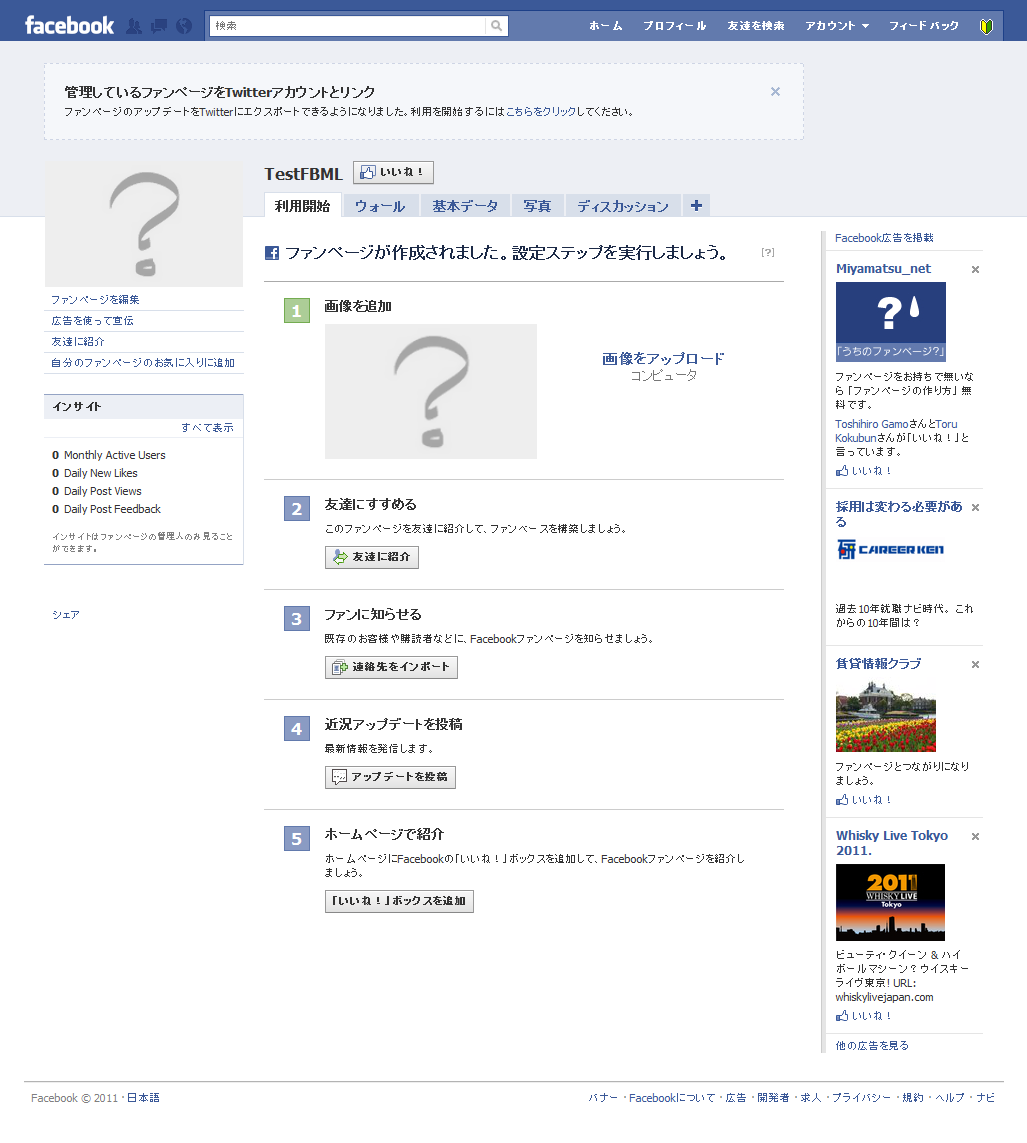The image size is (1027, 1143).
Task: Open the messages icon in header
Action: pyautogui.click(x=158, y=26)
